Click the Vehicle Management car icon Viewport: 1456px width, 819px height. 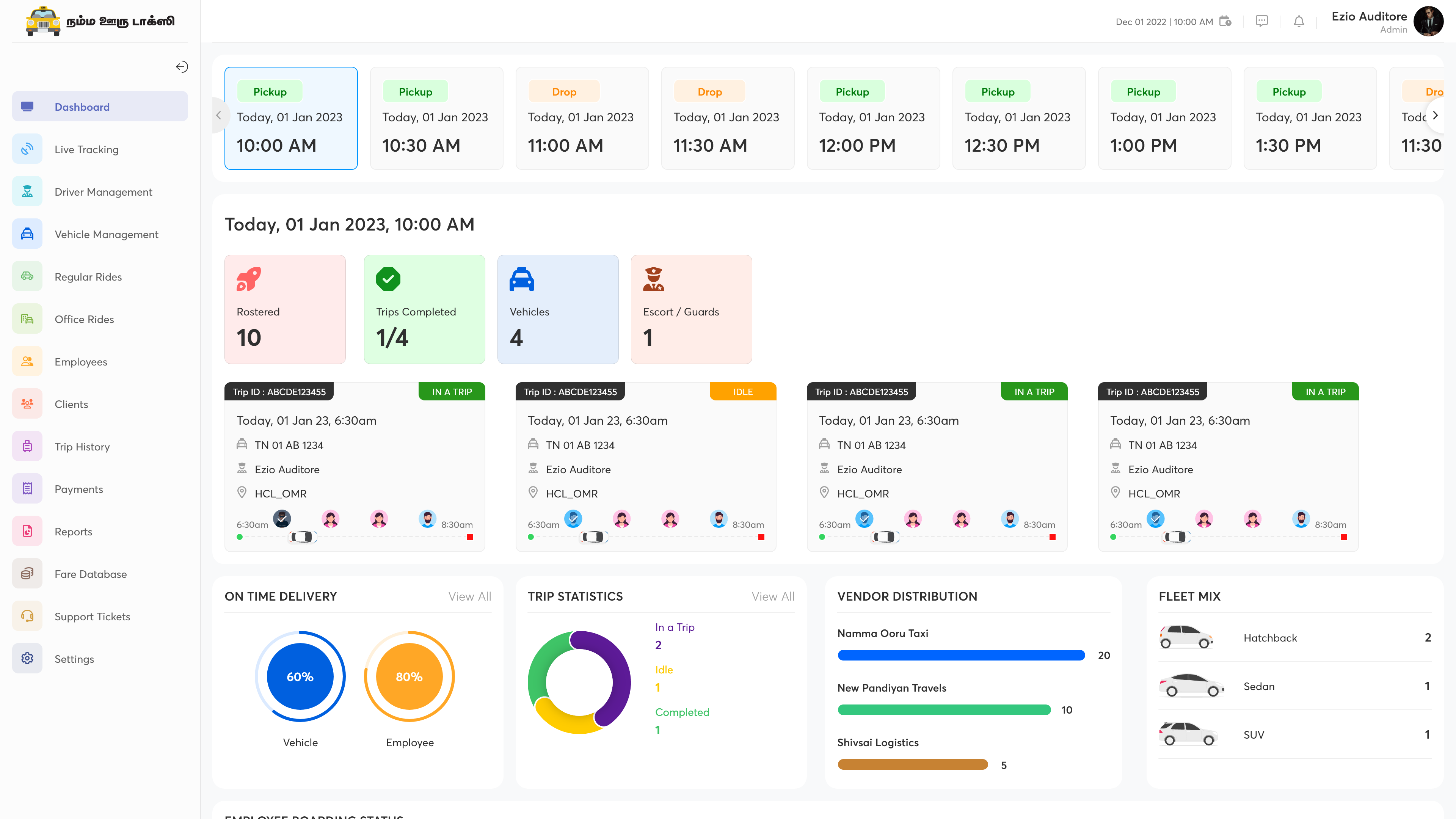coord(27,234)
